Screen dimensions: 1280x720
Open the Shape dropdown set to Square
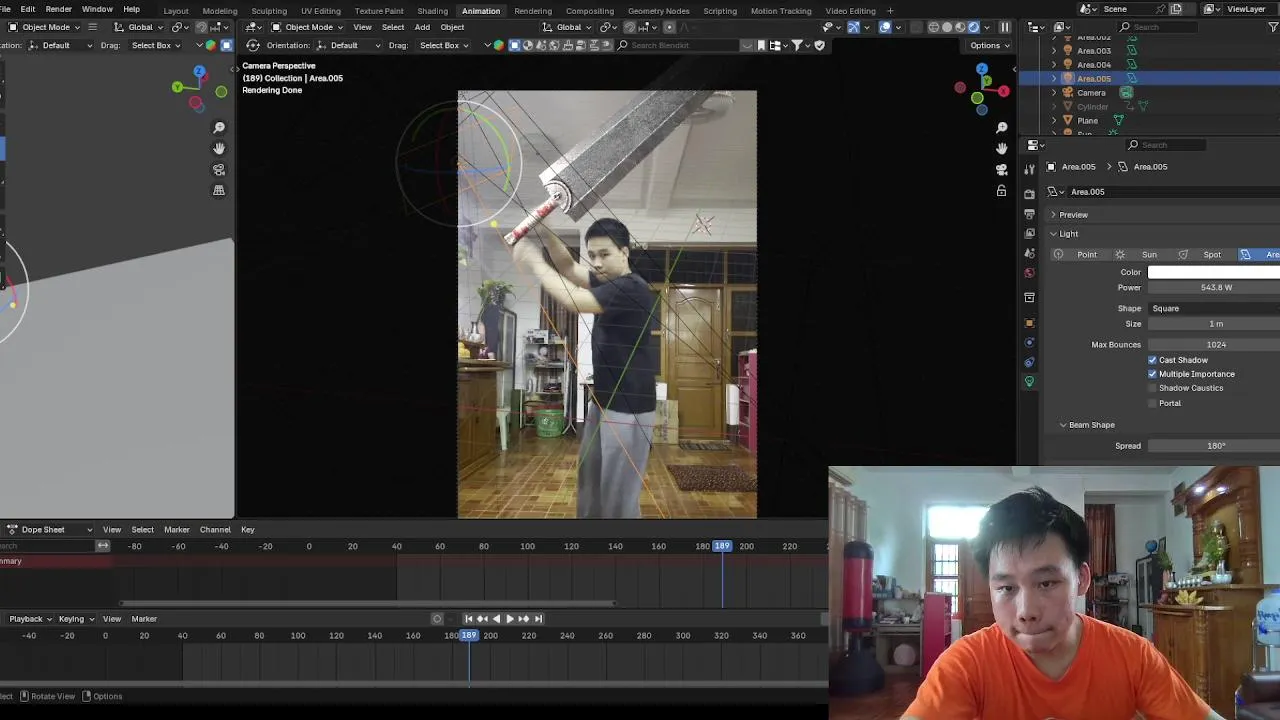pos(1214,308)
